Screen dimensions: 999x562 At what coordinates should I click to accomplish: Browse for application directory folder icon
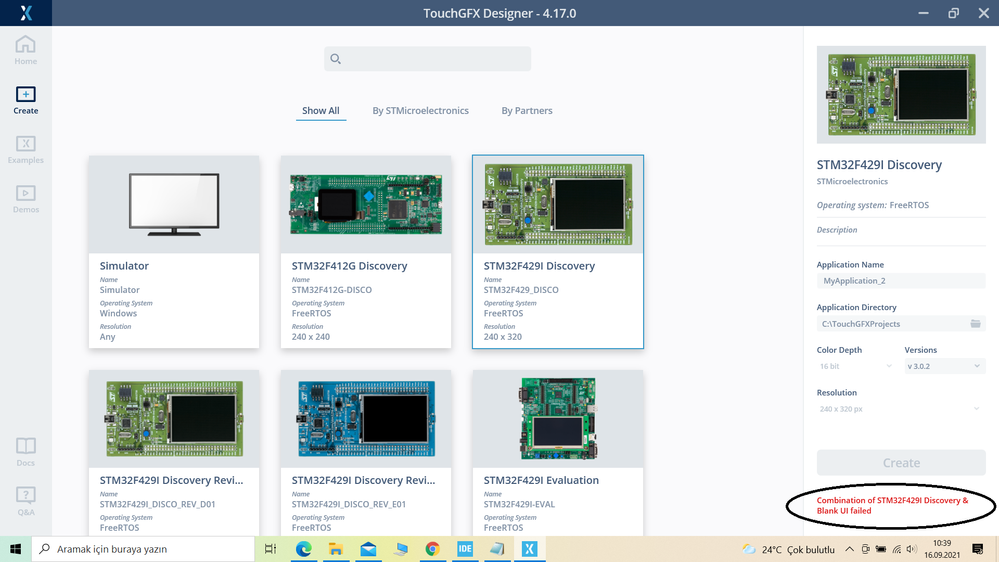tap(975, 324)
